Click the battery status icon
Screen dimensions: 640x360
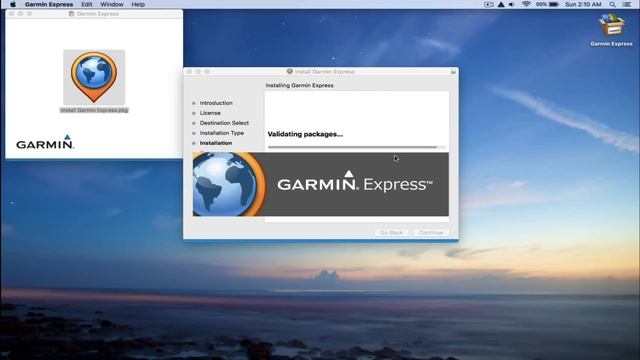point(554,4)
